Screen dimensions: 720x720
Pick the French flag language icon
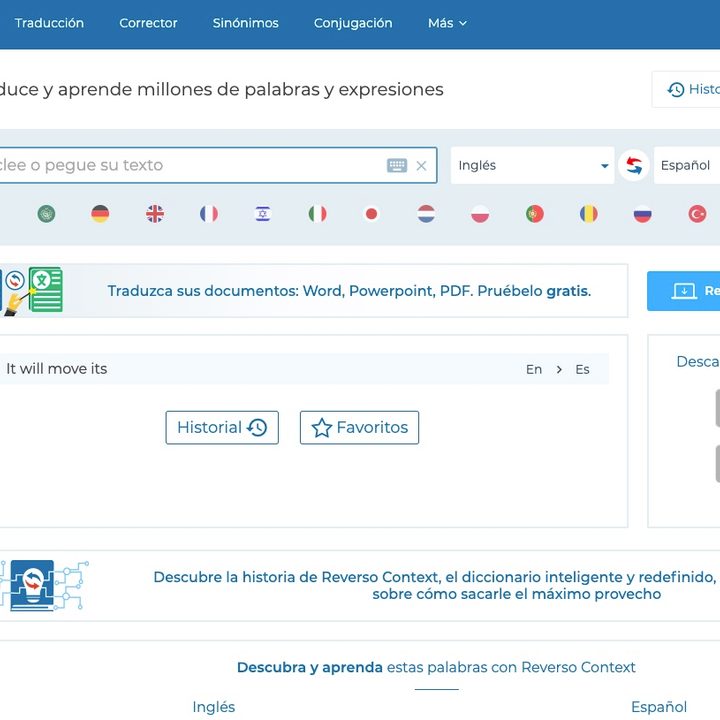[x=209, y=213]
